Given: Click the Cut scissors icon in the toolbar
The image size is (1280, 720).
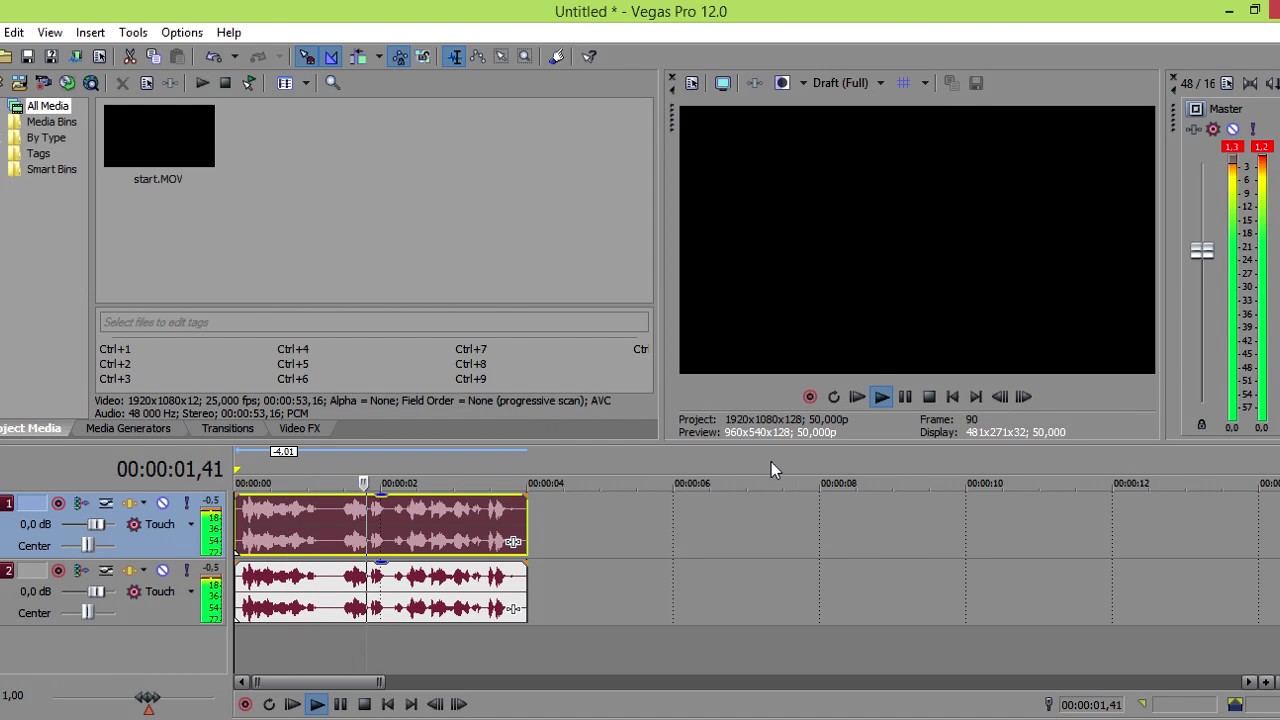Looking at the screenshot, I should [x=130, y=57].
